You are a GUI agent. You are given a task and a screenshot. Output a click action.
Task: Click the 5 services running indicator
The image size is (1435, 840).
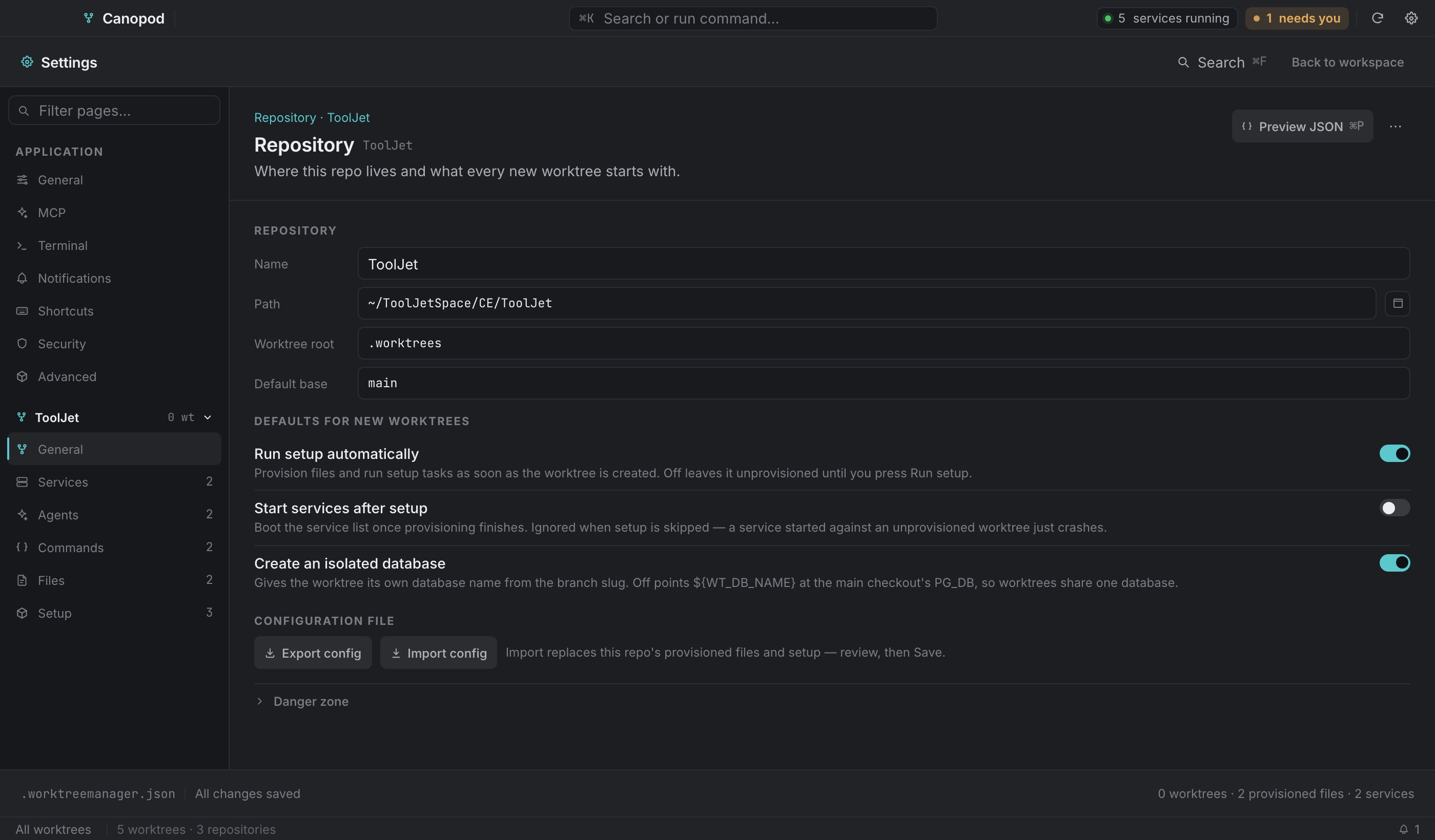pos(1167,18)
